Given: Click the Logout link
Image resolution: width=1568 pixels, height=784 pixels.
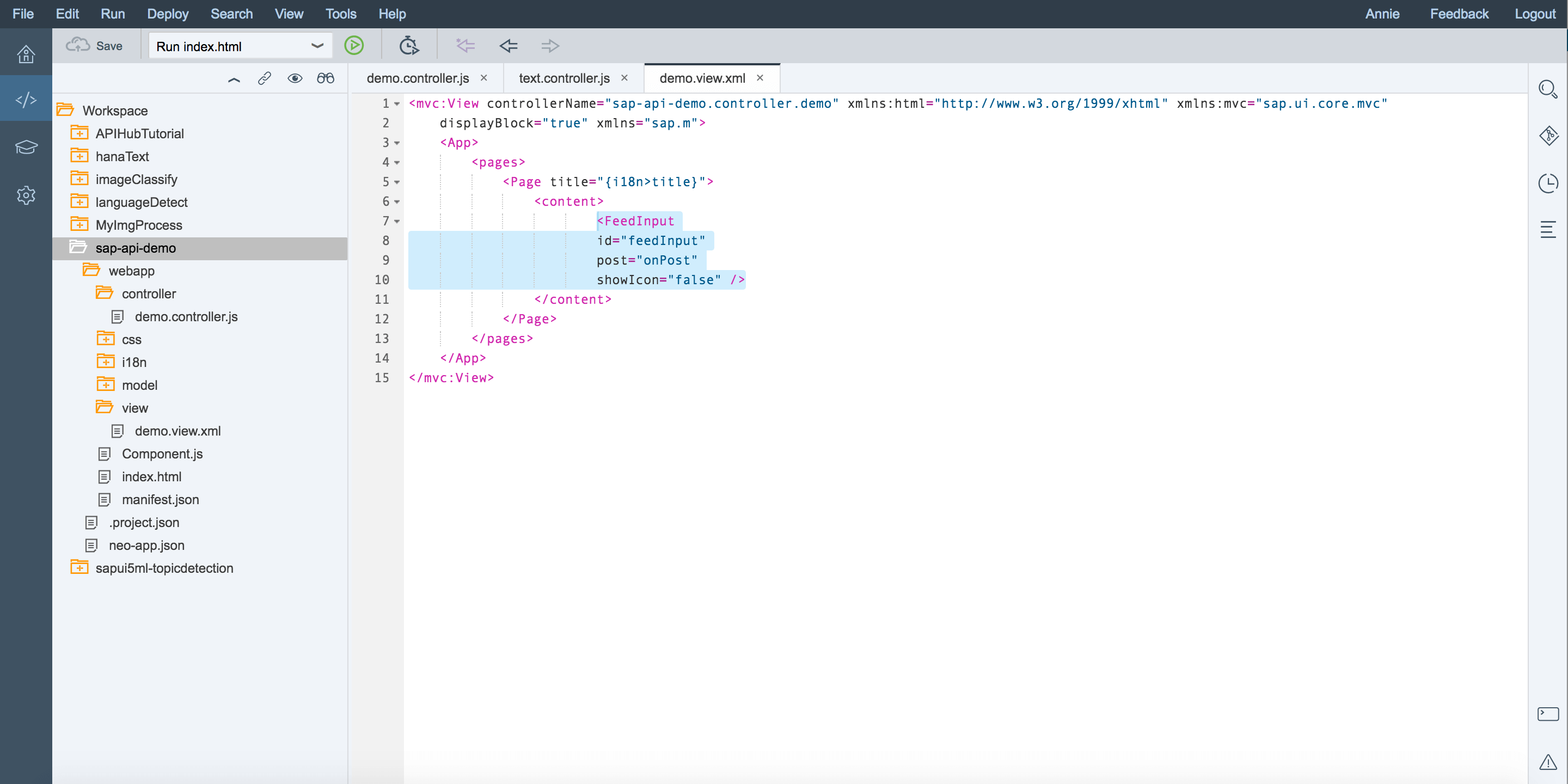Looking at the screenshot, I should (1535, 14).
